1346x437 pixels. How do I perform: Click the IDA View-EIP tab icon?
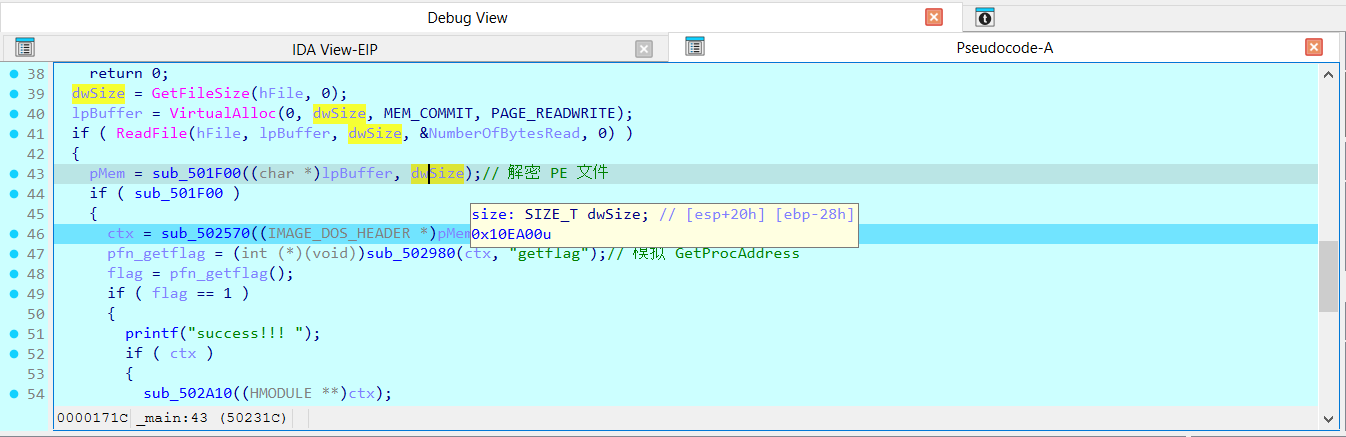point(25,47)
